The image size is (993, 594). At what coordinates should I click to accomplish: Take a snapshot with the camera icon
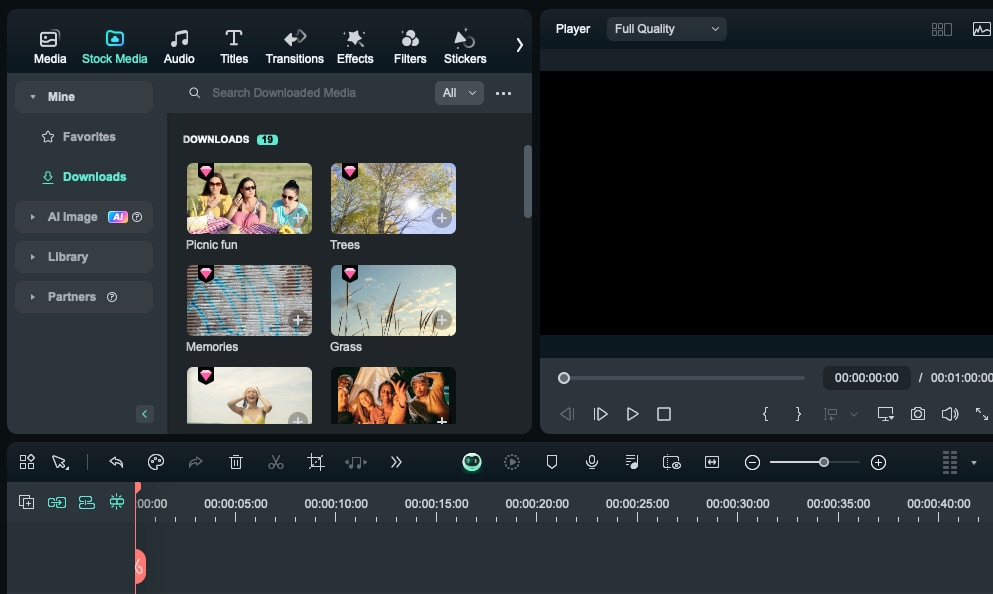[x=918, y=414]
